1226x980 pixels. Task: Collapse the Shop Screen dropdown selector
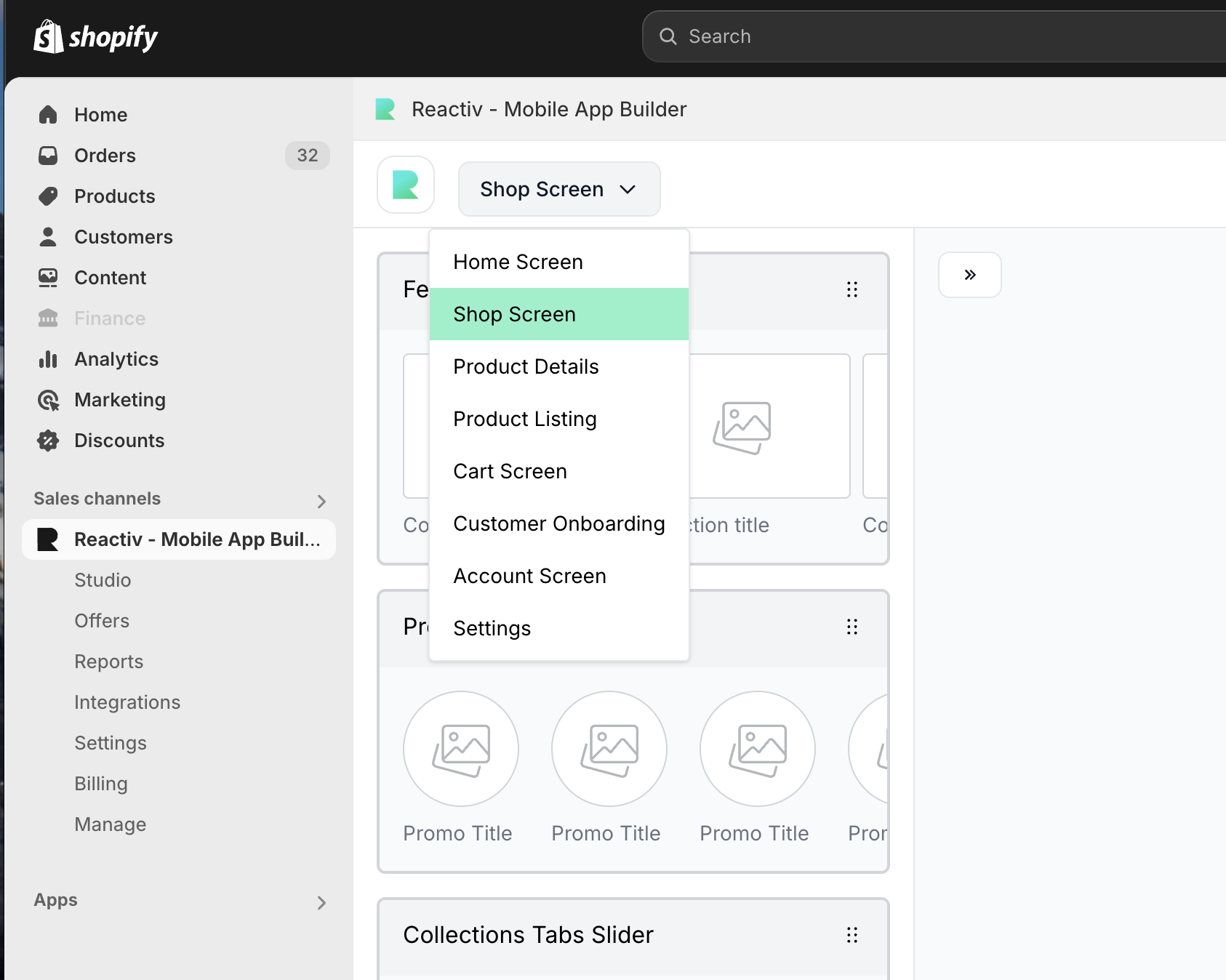(558, 189)
